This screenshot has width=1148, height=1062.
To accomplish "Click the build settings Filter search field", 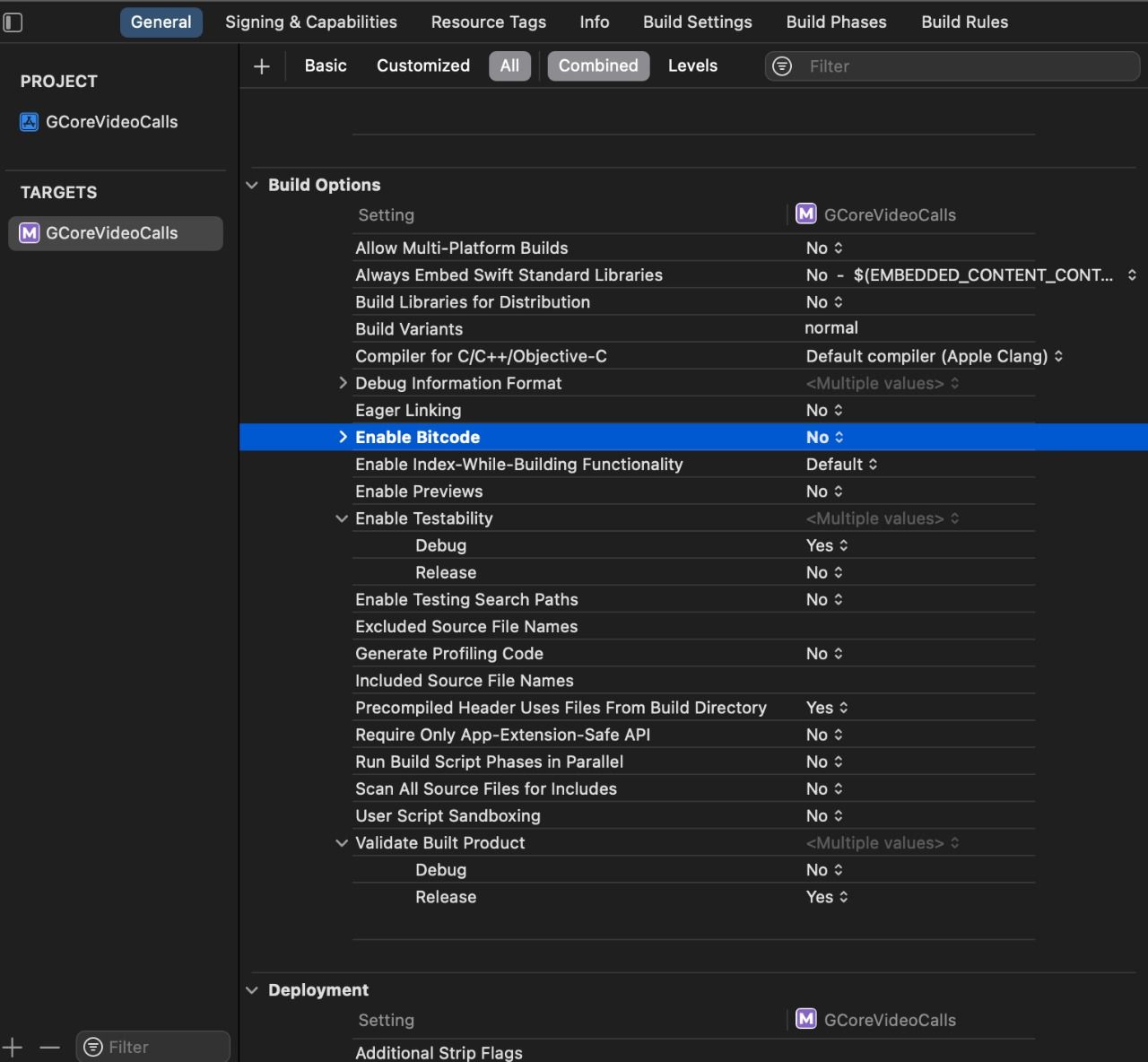I will 952,66.
